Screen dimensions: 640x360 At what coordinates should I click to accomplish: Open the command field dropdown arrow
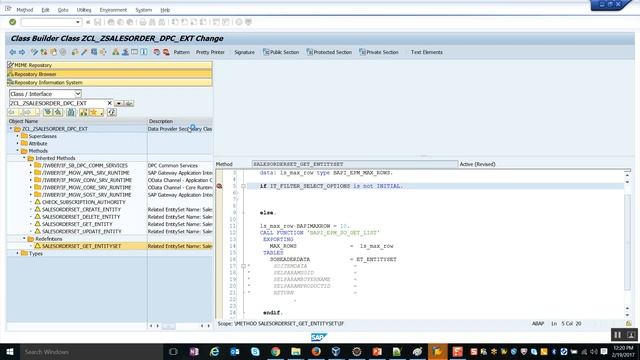point(78,22)
